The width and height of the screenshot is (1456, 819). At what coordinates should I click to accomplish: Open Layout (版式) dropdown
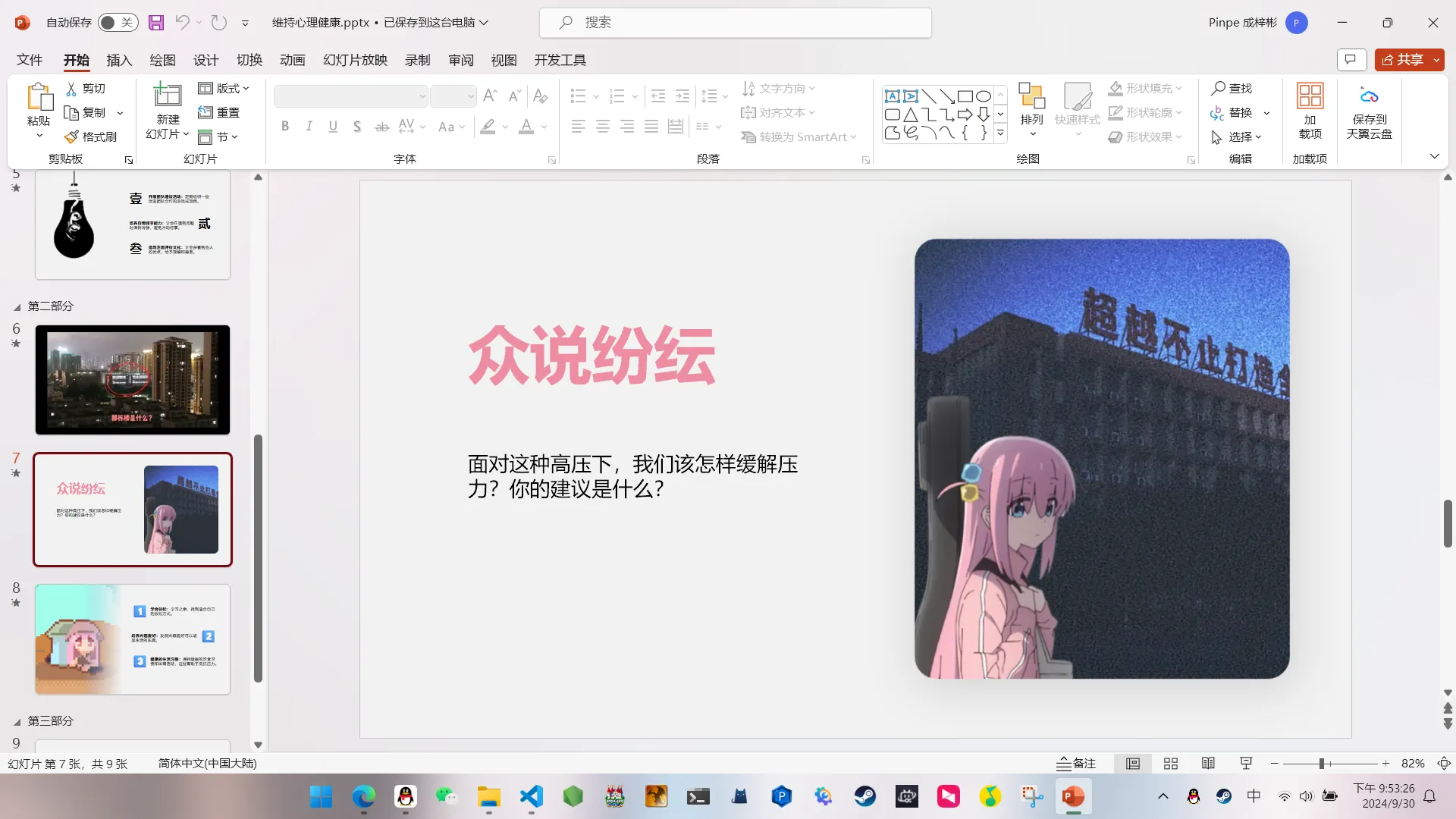(223, 89)
